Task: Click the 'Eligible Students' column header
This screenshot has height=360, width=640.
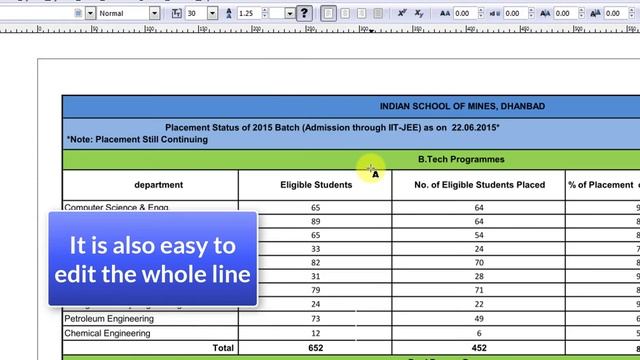Action: pyautogui.click(x=316, y=185)
